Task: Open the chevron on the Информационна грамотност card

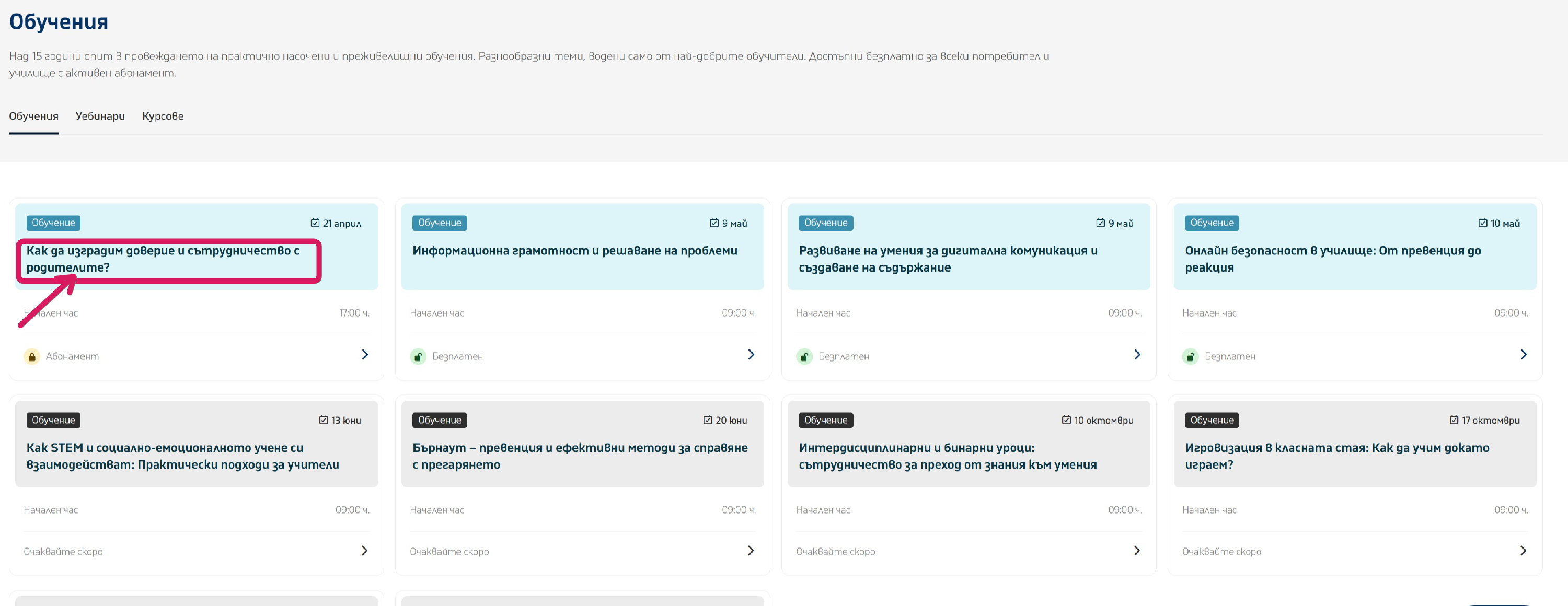Action: 751,355
